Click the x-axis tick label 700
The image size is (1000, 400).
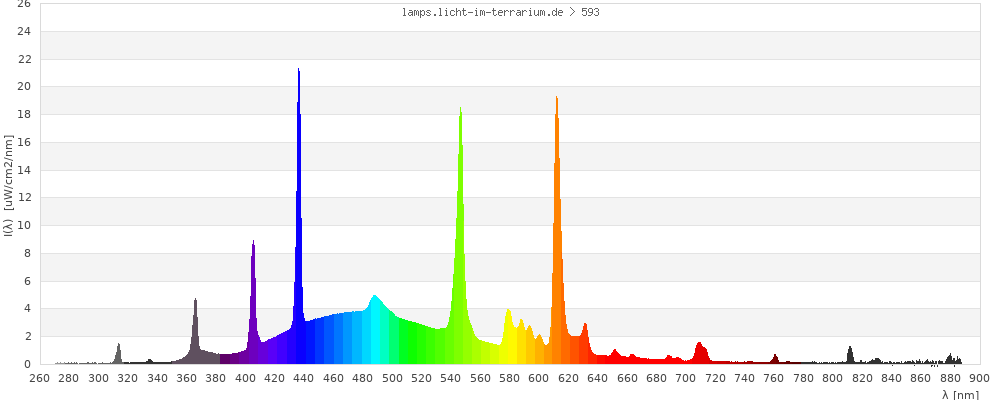pyautogui.click(x=686, y=378)
